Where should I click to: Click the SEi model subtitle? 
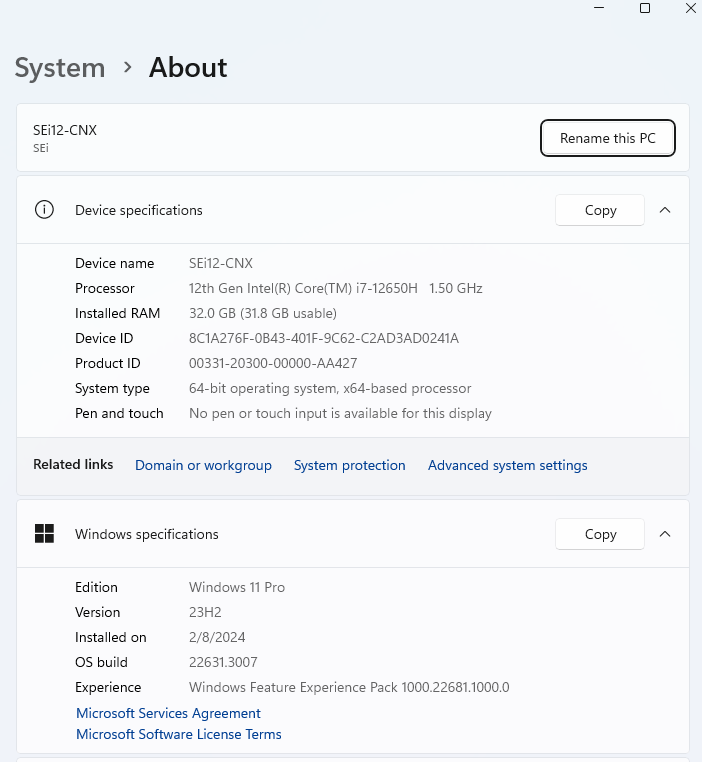pyautogui.click(x=41, y=148)
